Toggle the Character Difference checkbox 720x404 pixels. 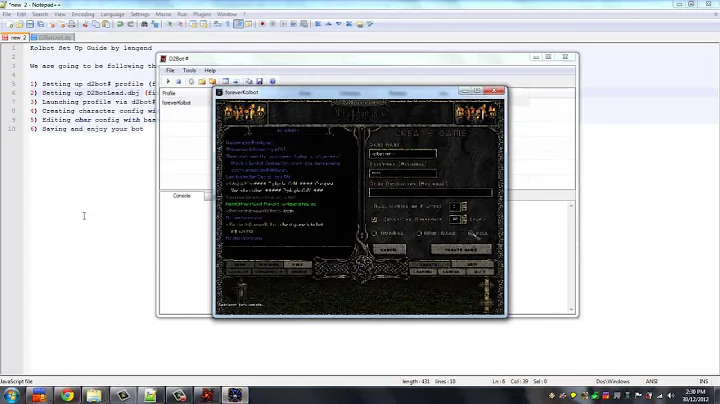click(374, 219)
